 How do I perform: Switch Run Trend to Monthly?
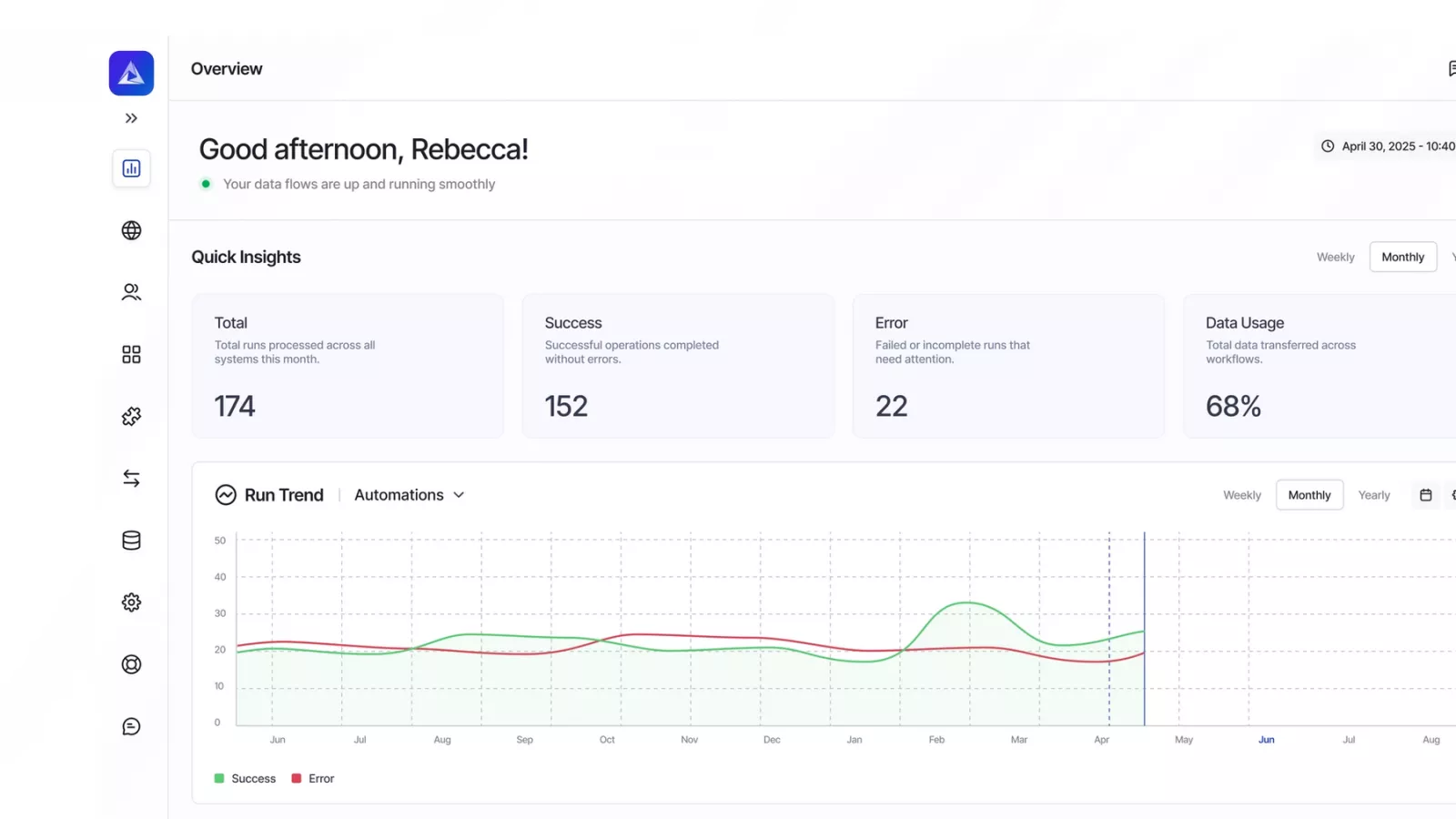pyautogui.click(x=1309, y=495)
